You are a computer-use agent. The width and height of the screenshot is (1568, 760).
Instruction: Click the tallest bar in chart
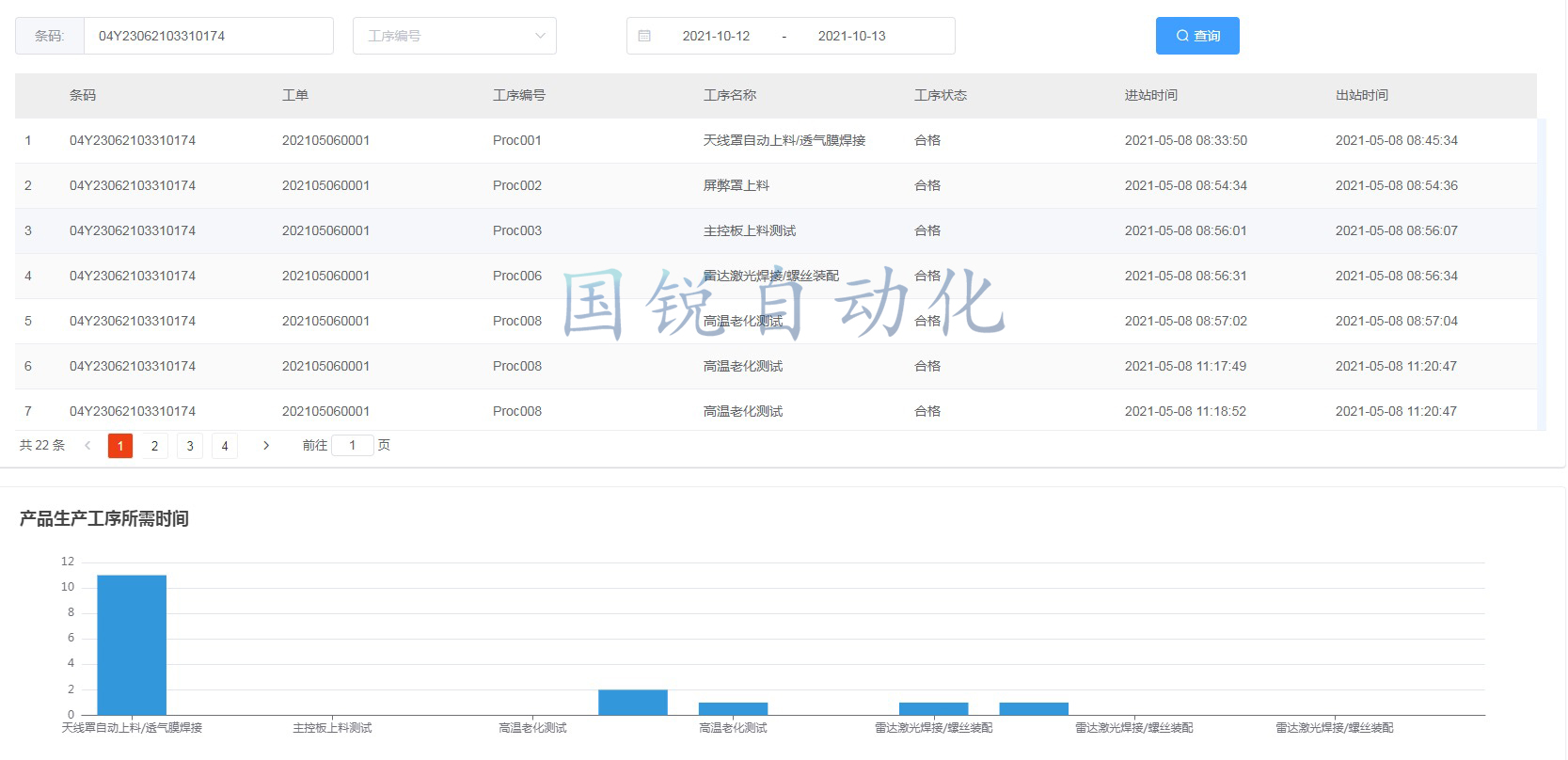(x=132, y=644)
